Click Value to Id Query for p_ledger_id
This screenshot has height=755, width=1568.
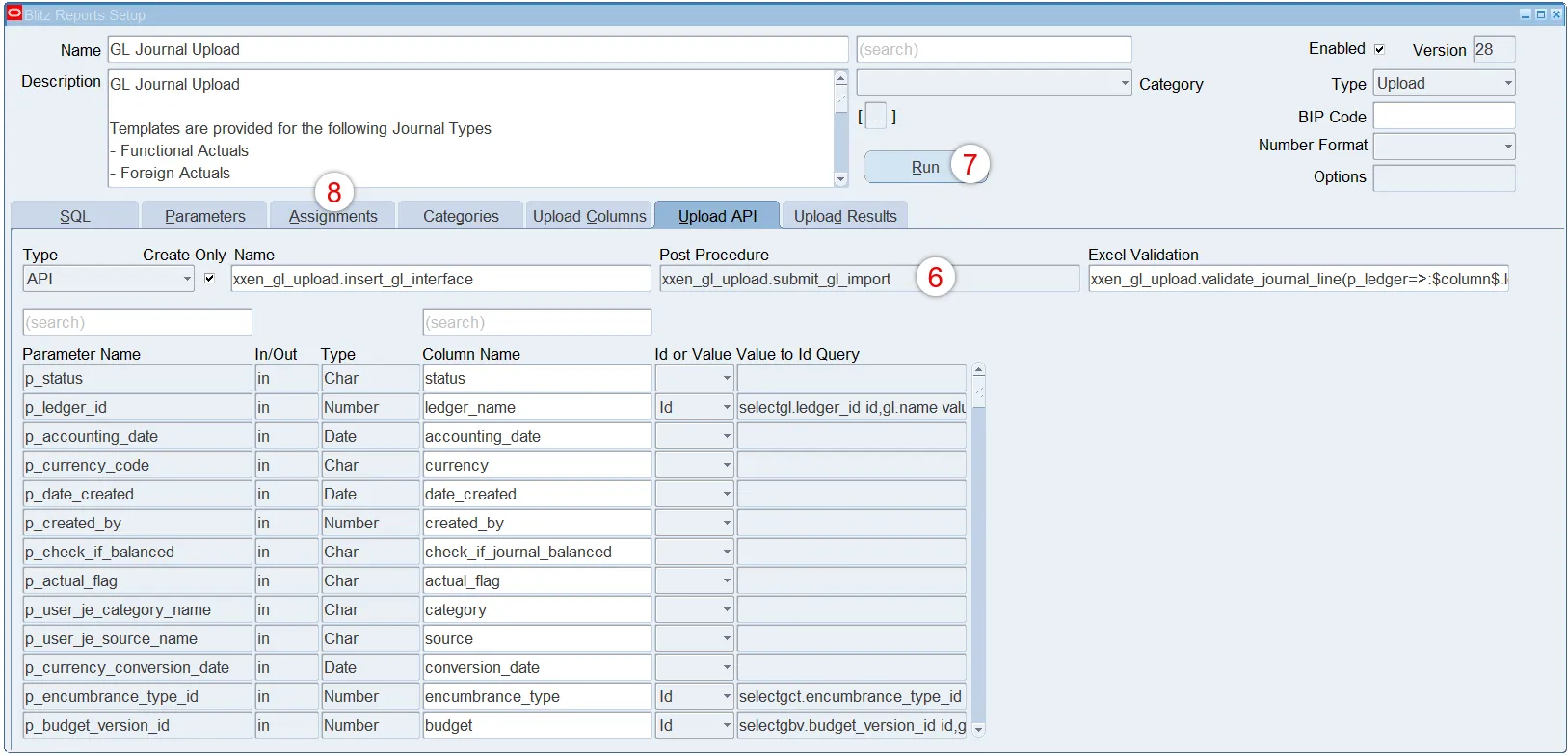pos(852,408)
